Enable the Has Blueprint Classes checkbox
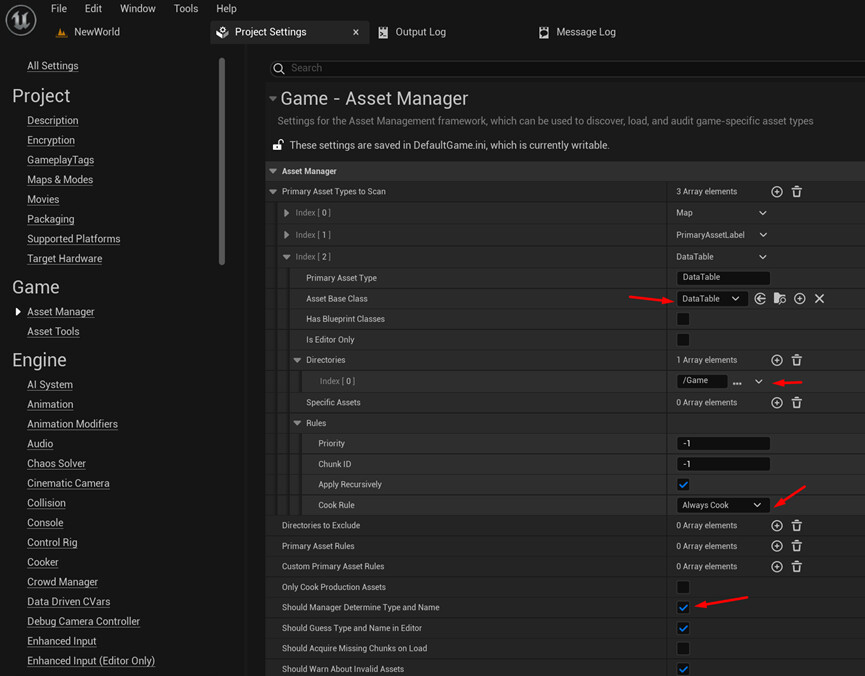The image size is (865, 676). click(683, 319)
